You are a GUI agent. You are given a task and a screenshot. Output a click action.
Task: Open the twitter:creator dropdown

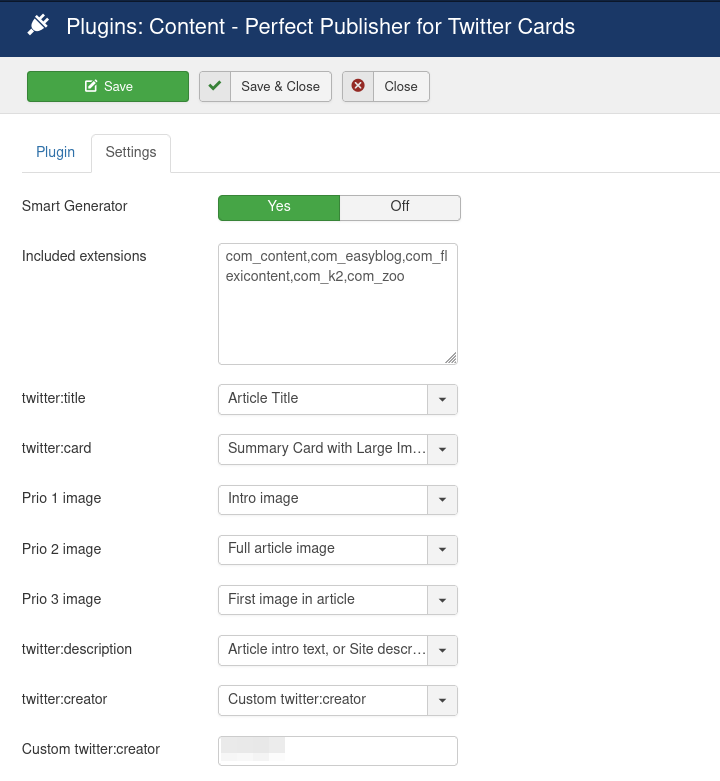(x=338, y=700)
